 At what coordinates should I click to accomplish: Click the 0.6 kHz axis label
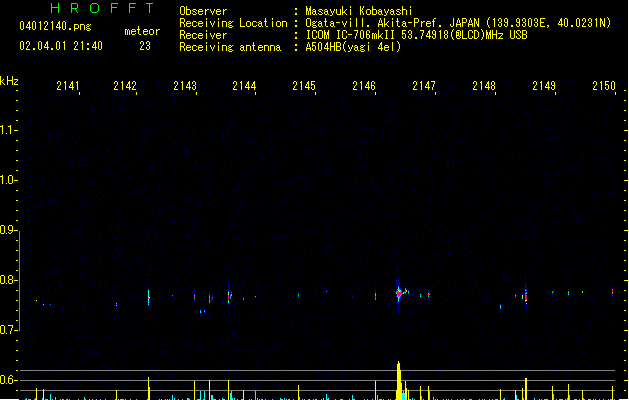(x=7, y=380)
